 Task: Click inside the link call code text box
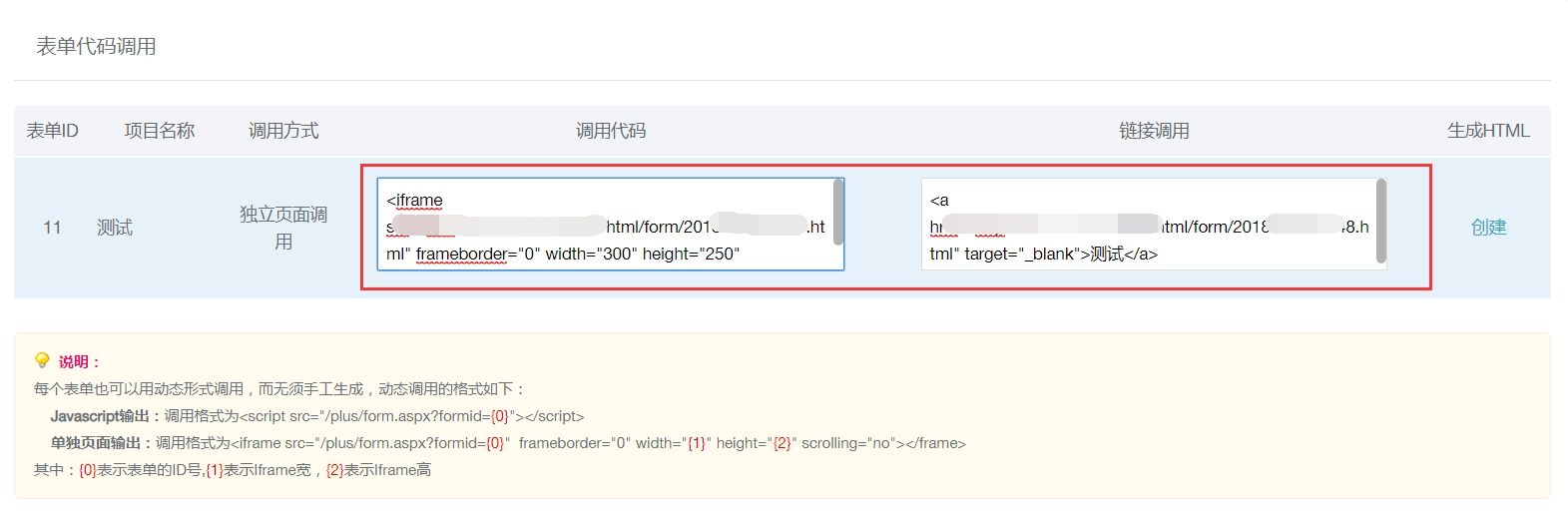pyautogui.click(x=1148, y=226)
